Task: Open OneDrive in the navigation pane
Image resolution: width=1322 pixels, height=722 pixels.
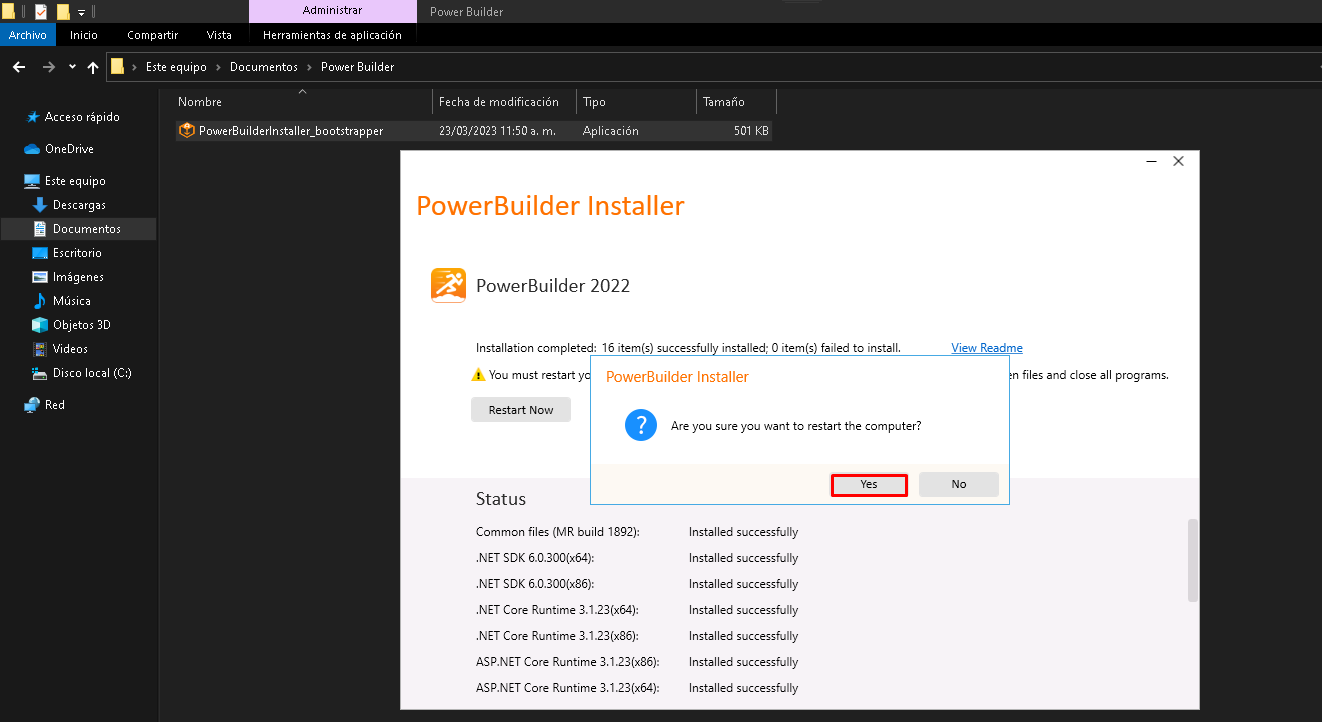Action: pyautogui.click(x=69, y=149)
